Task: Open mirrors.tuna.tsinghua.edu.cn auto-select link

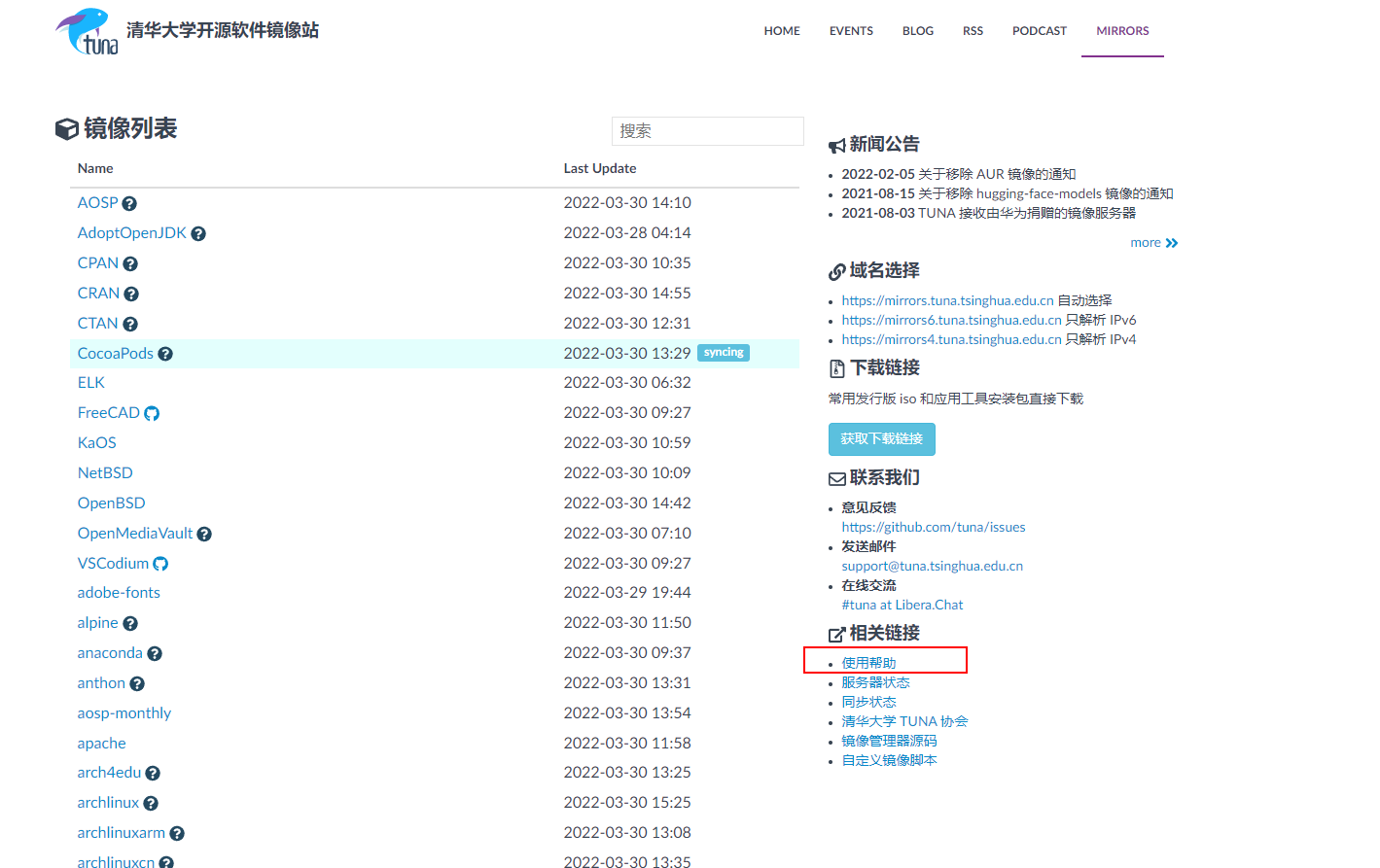Action: (948, 300)
